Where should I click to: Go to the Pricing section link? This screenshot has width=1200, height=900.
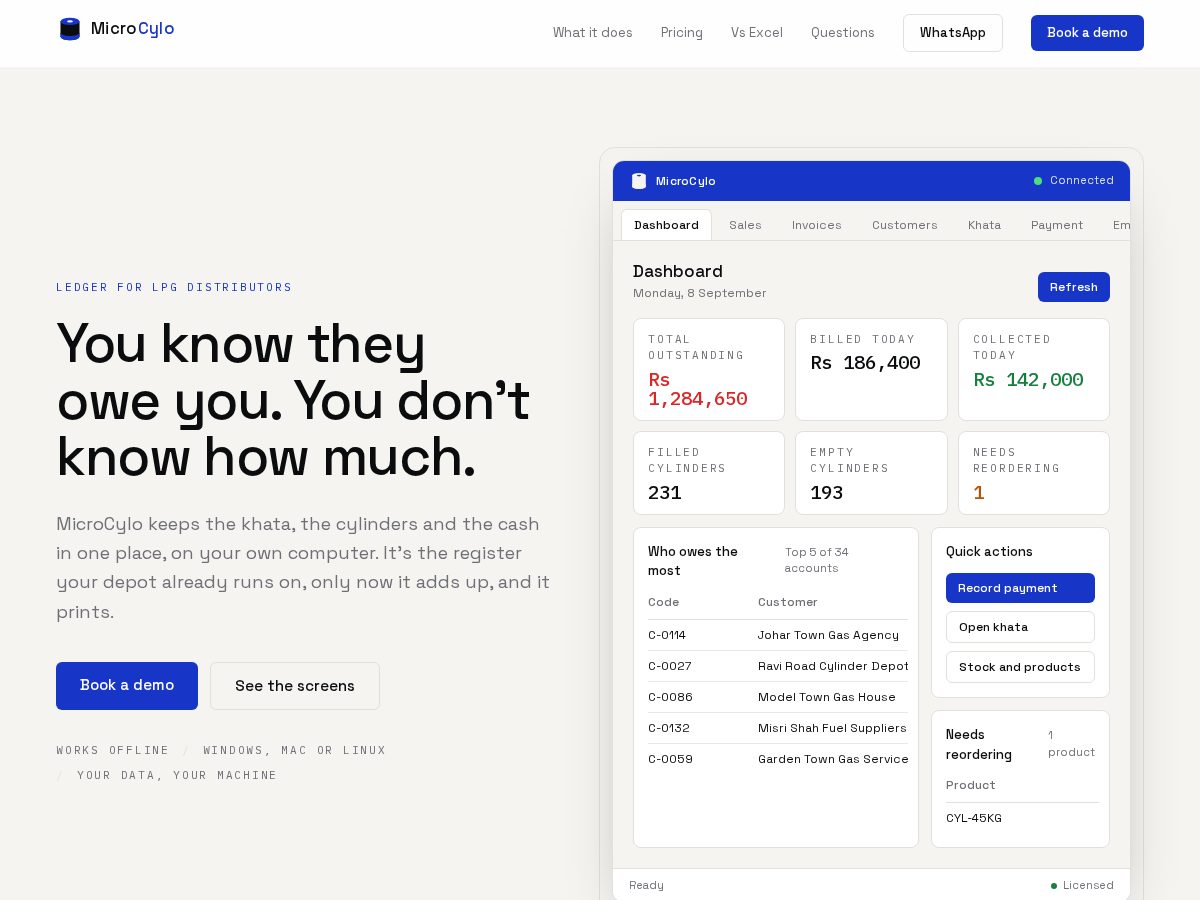pyautogui.click(x=682, y=33)
